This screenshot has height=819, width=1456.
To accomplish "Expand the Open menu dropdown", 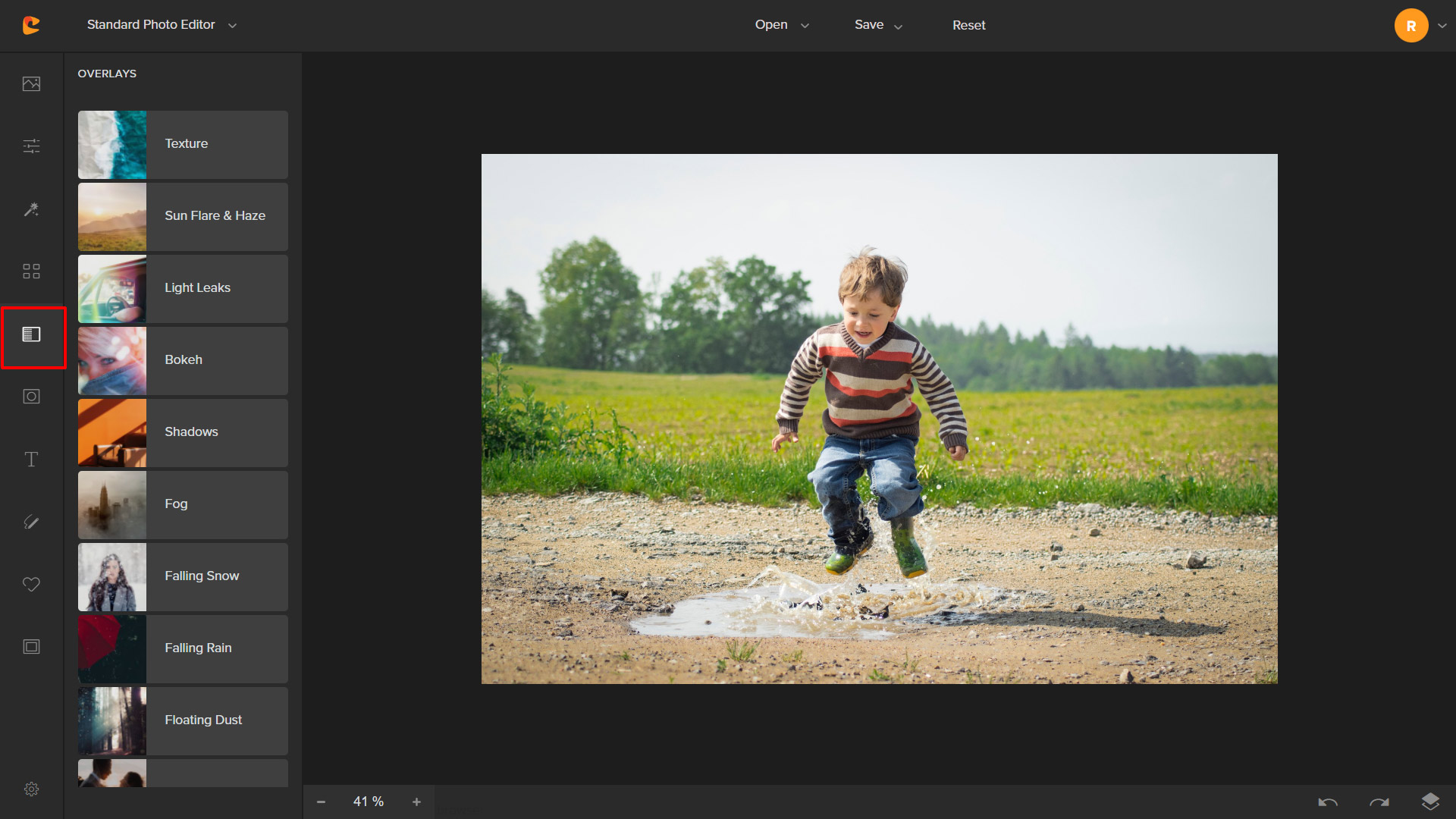I will point(781,25).
